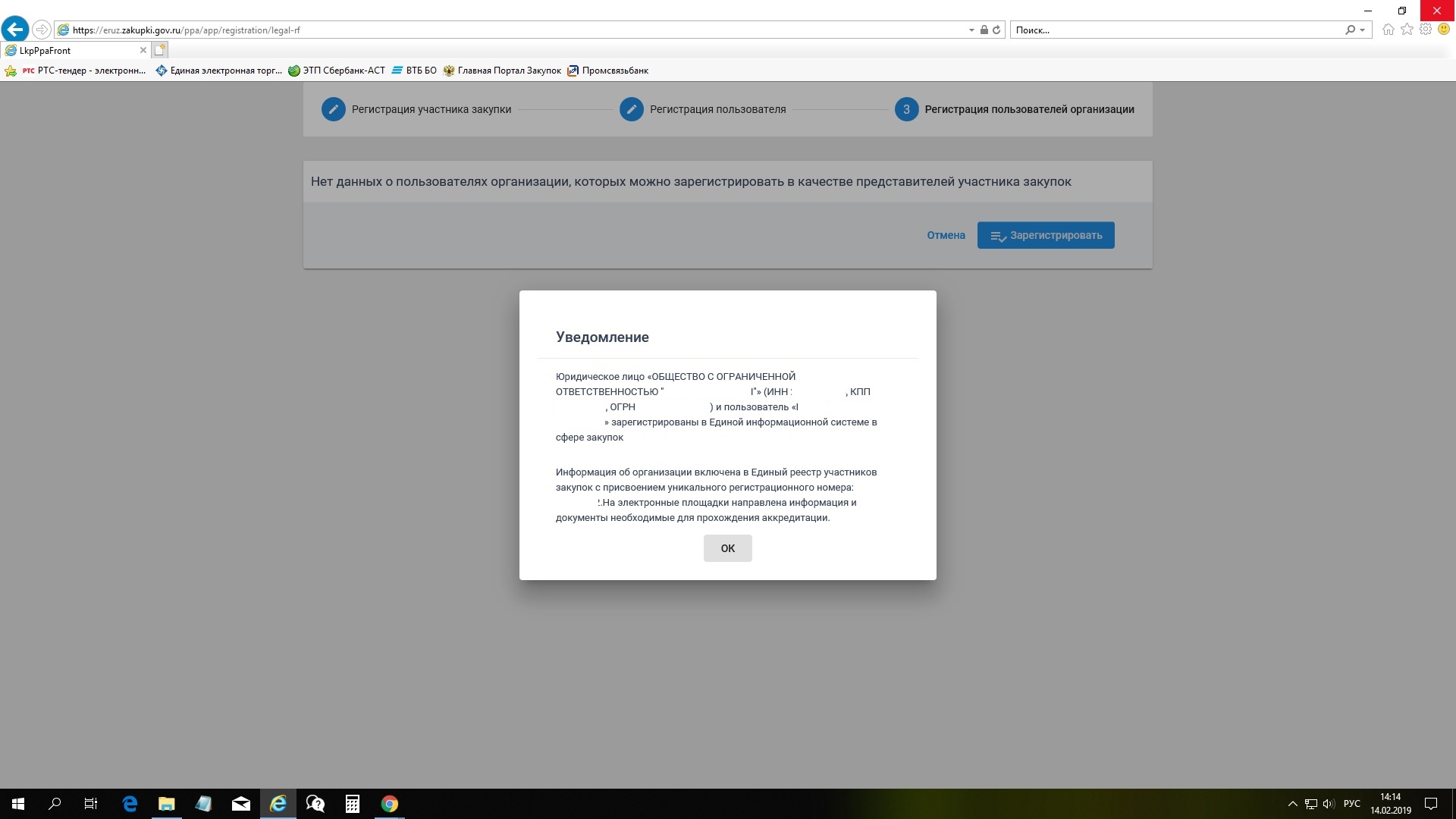The width and height of the screenshot is (1456, 819).
Task: Open the Главная Портал Закупок bookmark
Action: [x=502, y=71]
